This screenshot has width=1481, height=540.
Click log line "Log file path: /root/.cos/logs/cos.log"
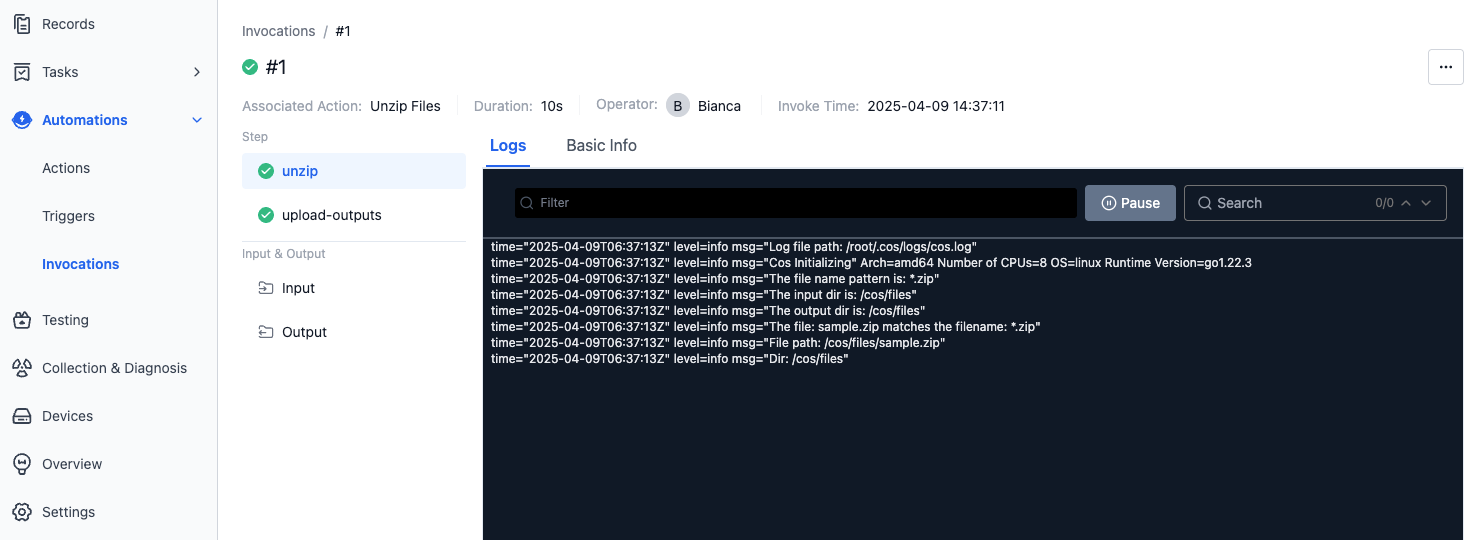(734, 246)
